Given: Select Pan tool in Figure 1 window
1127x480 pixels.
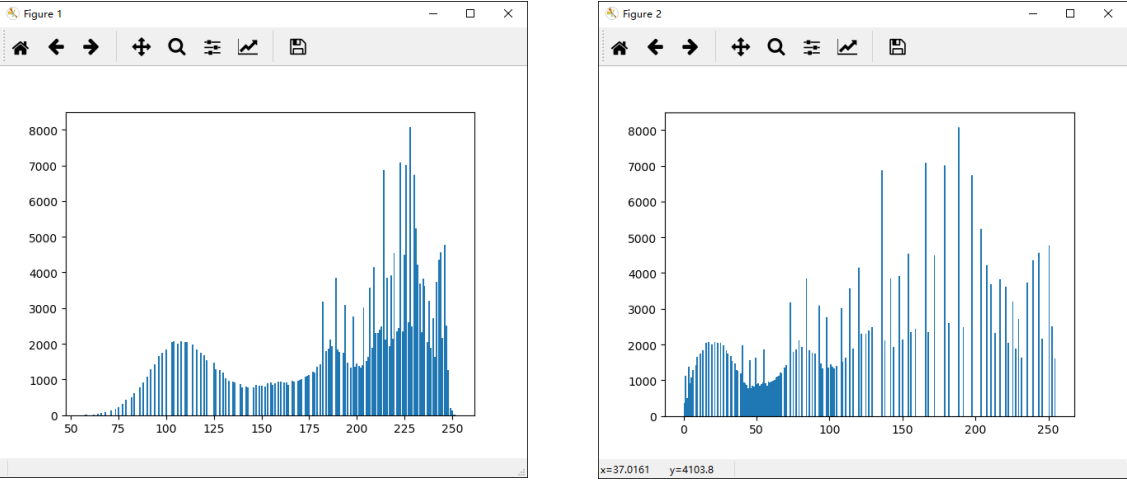Looking at the screenshot, I should [x=142, y=47].
